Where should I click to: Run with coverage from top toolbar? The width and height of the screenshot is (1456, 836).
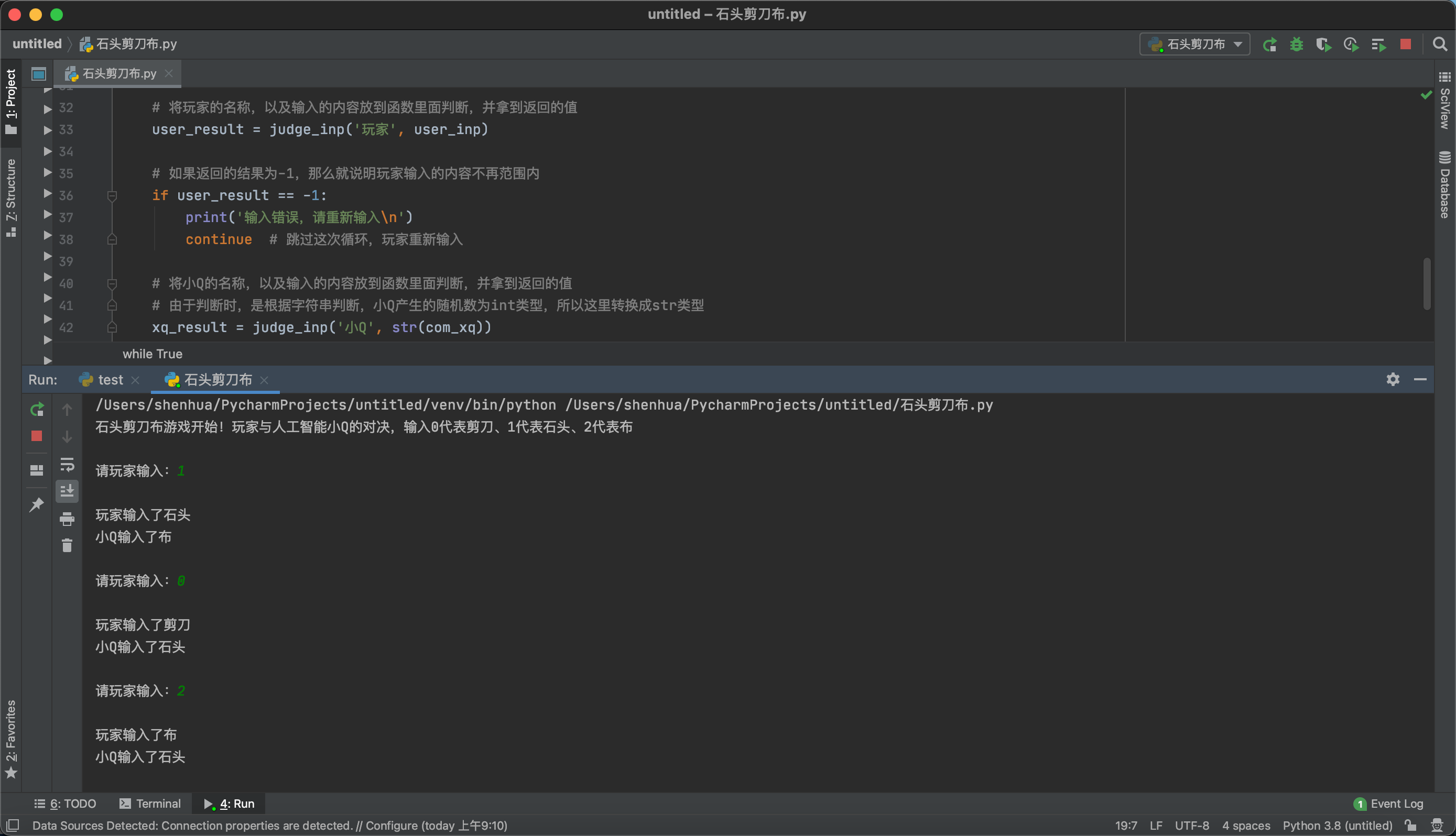pos(1323,44)
